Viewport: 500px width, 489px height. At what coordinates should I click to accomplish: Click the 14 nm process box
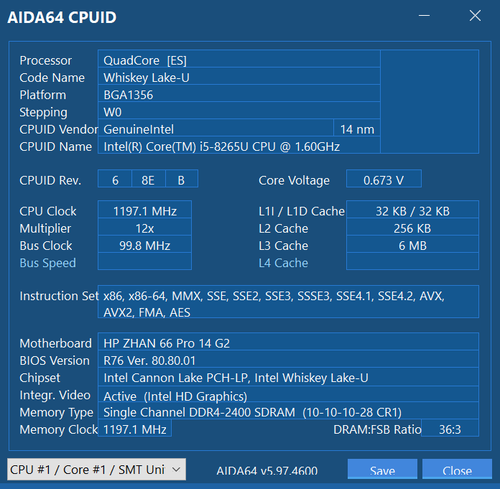point(357,129)
